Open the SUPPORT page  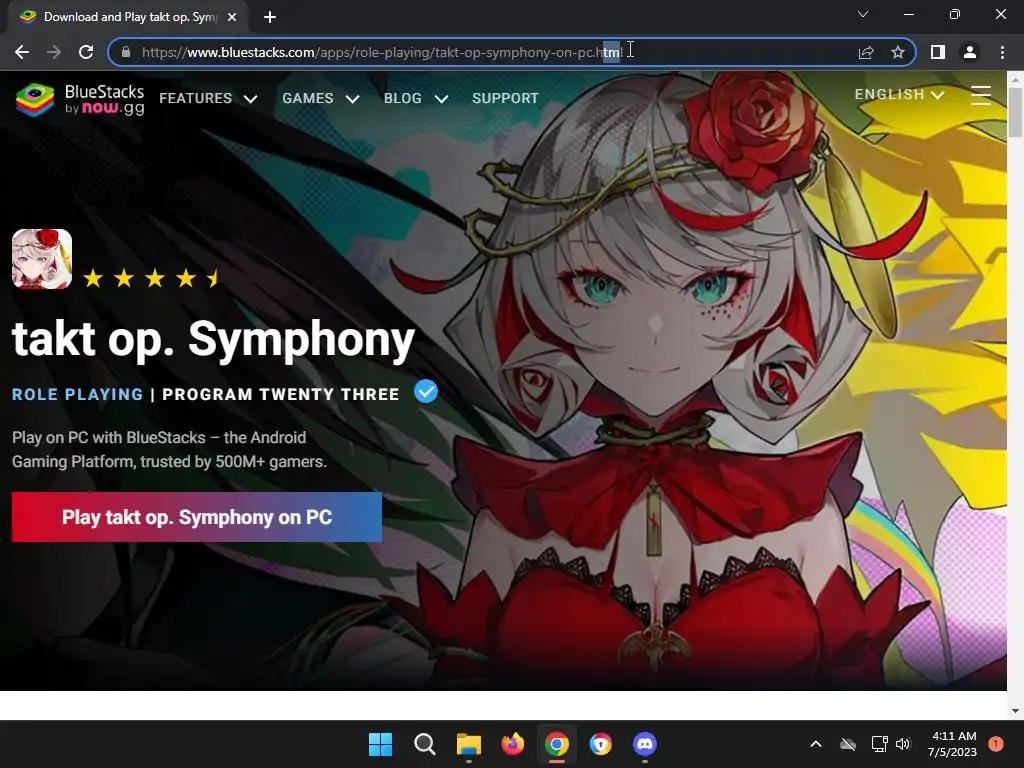(x=505, y=98)
